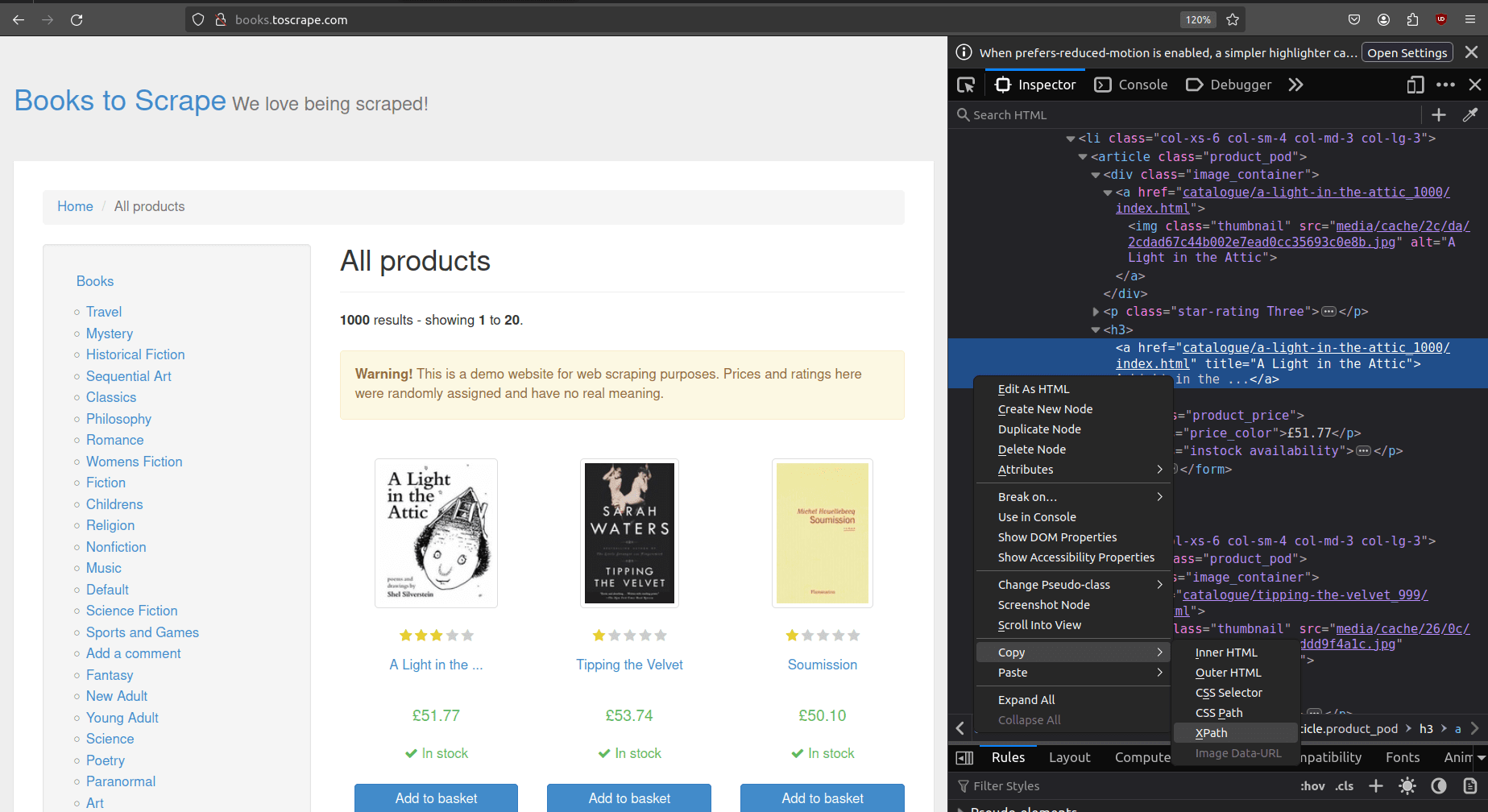Select Delete Node in context menu
Screen dimensions: 1488x812
pos(1072,449)
